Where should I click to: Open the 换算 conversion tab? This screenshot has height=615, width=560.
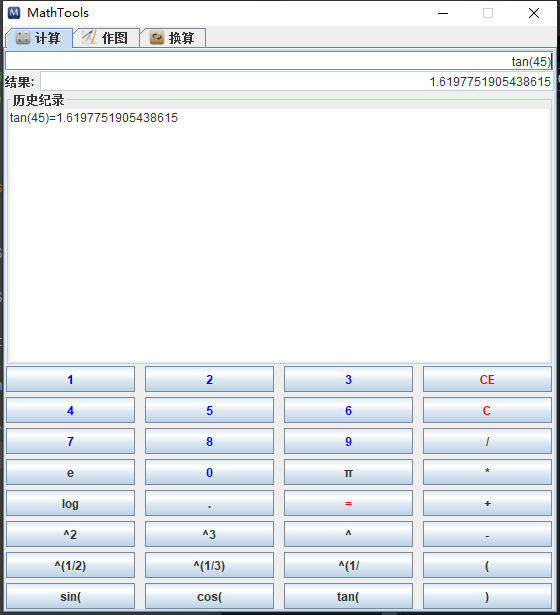(x=173, y=38)
